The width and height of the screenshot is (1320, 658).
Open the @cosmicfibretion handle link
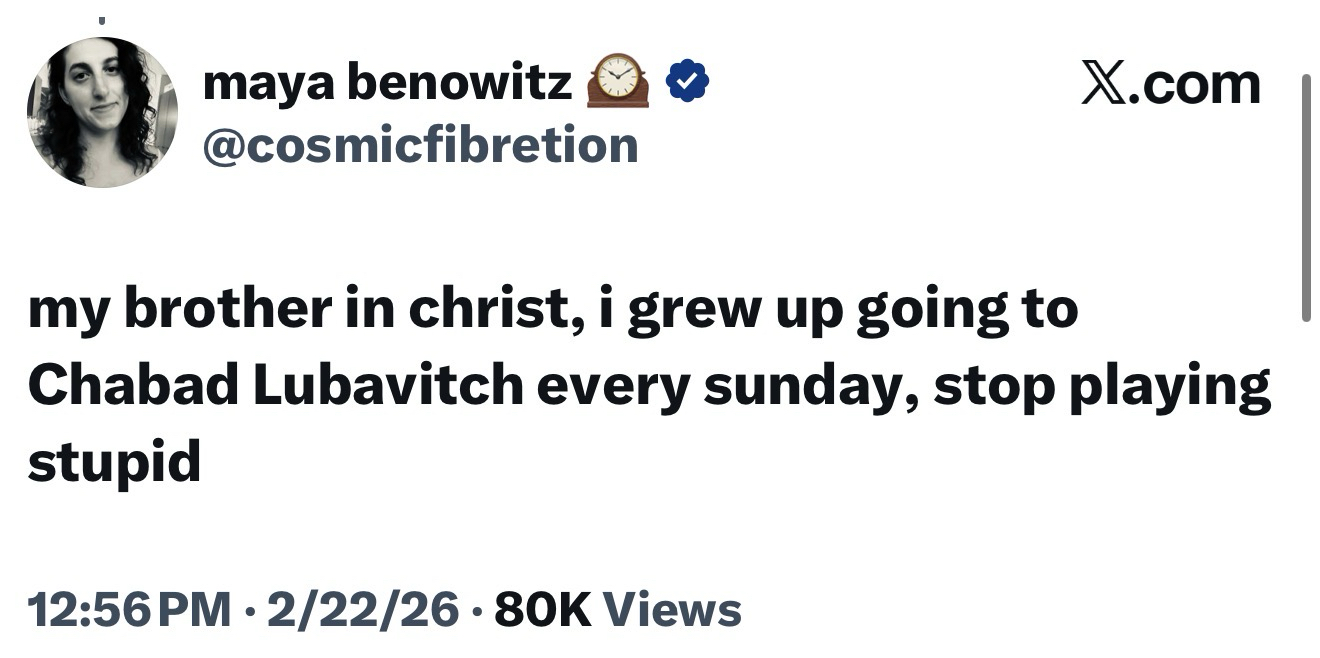click(420, 145)
